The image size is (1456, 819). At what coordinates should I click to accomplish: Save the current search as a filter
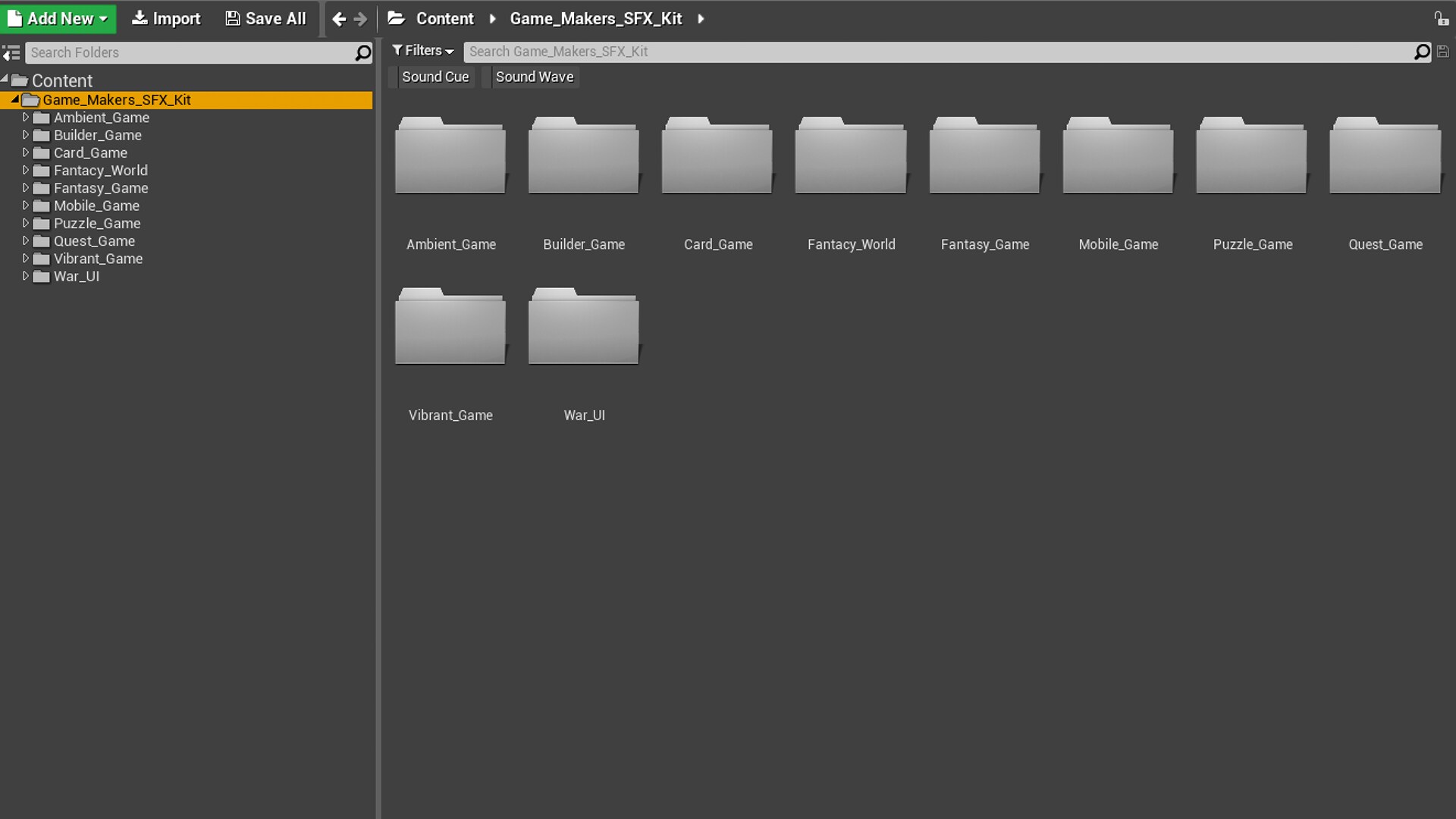click(x=1445, y=51)
